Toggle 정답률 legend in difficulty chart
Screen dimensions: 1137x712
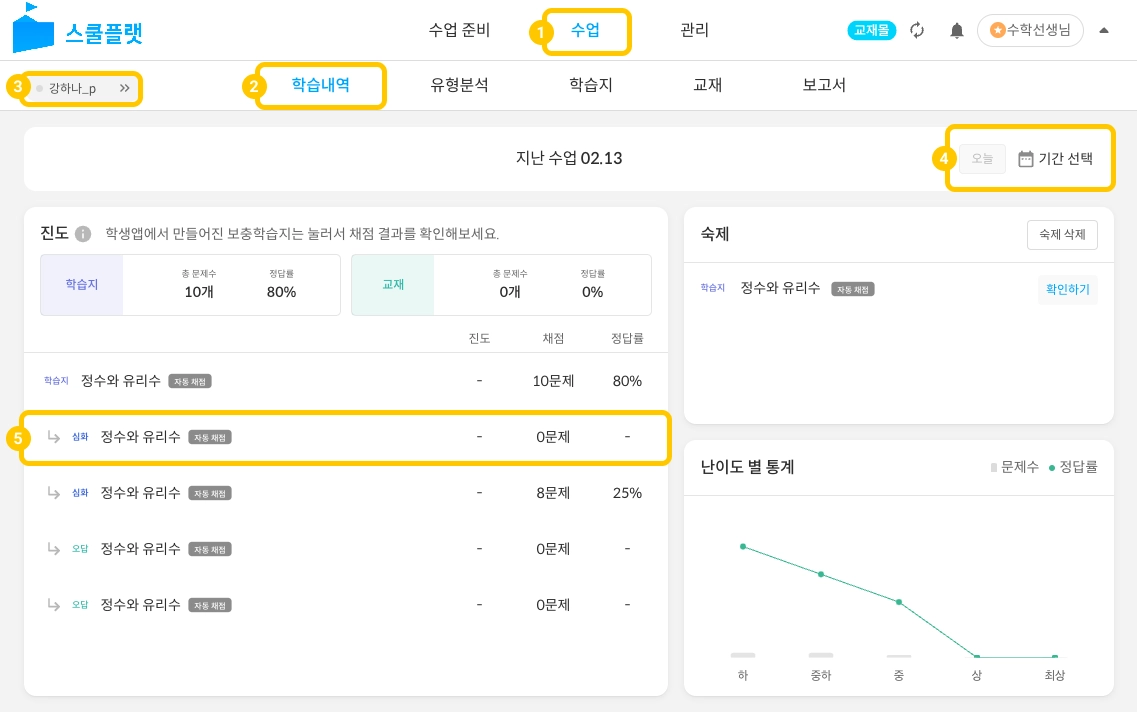(x=1072, y=467)
